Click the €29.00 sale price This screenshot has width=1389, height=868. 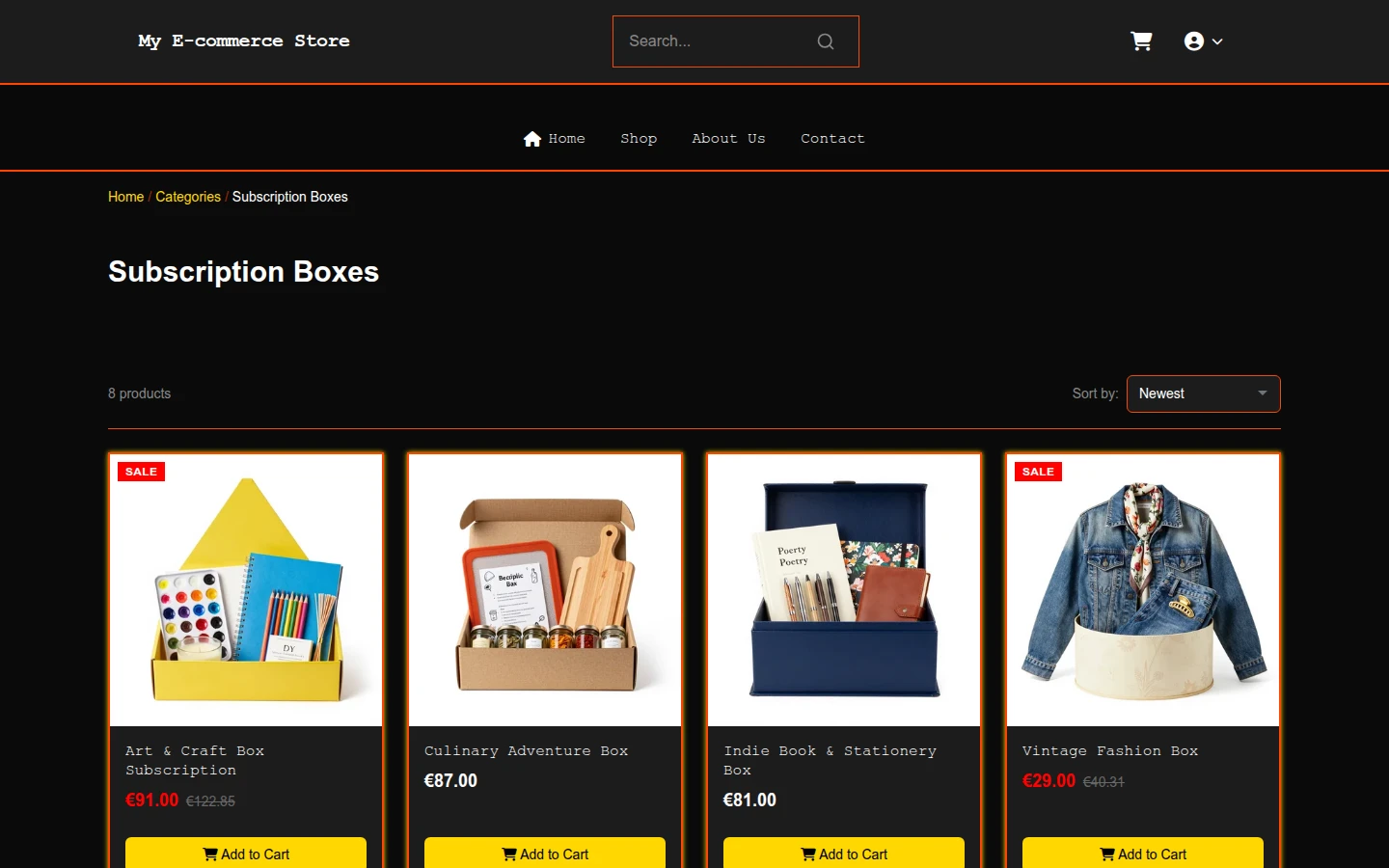(1049, 780)
